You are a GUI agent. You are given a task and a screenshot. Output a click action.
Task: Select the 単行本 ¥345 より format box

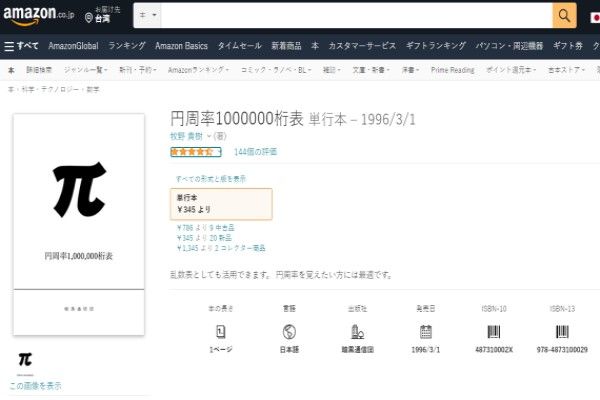click(x=221, y=204)
